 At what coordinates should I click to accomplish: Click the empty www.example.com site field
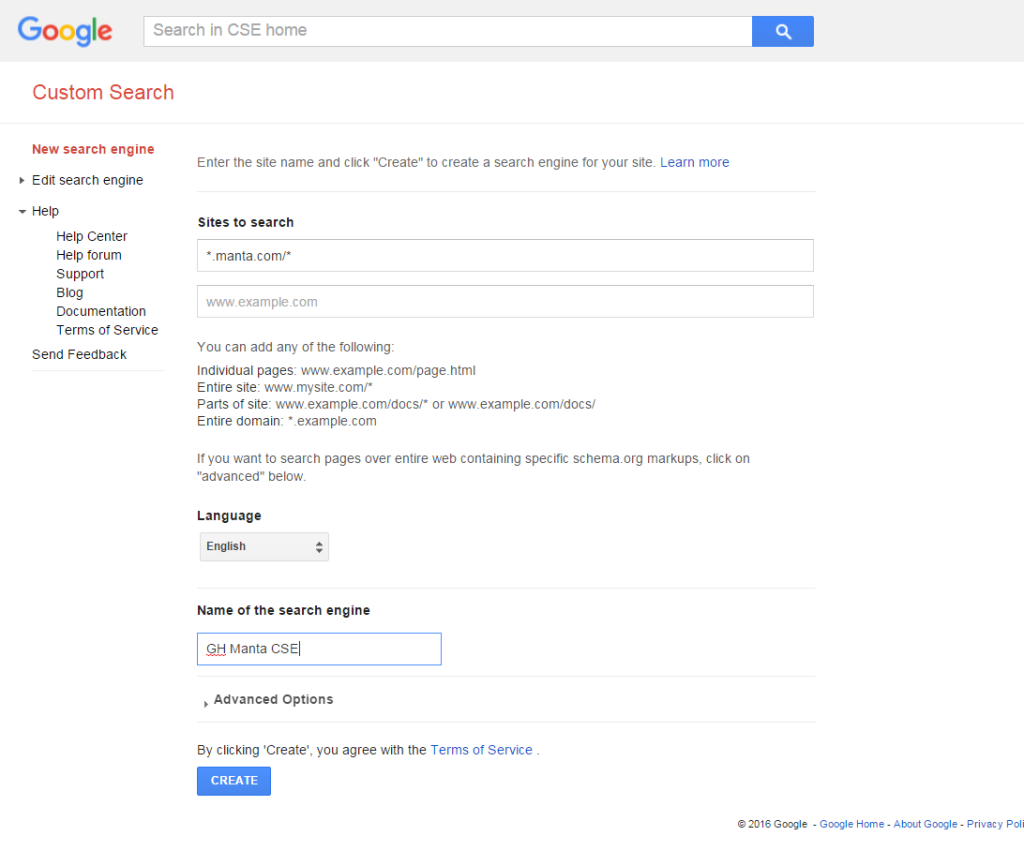505,301
